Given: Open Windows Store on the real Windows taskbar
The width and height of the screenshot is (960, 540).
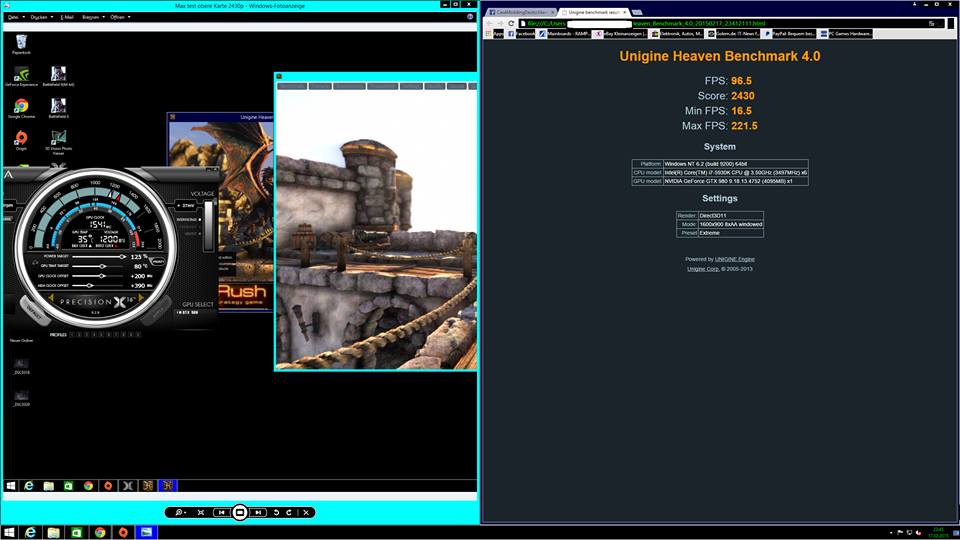Looking at the screenshot, I should click(x=77, y=532).
